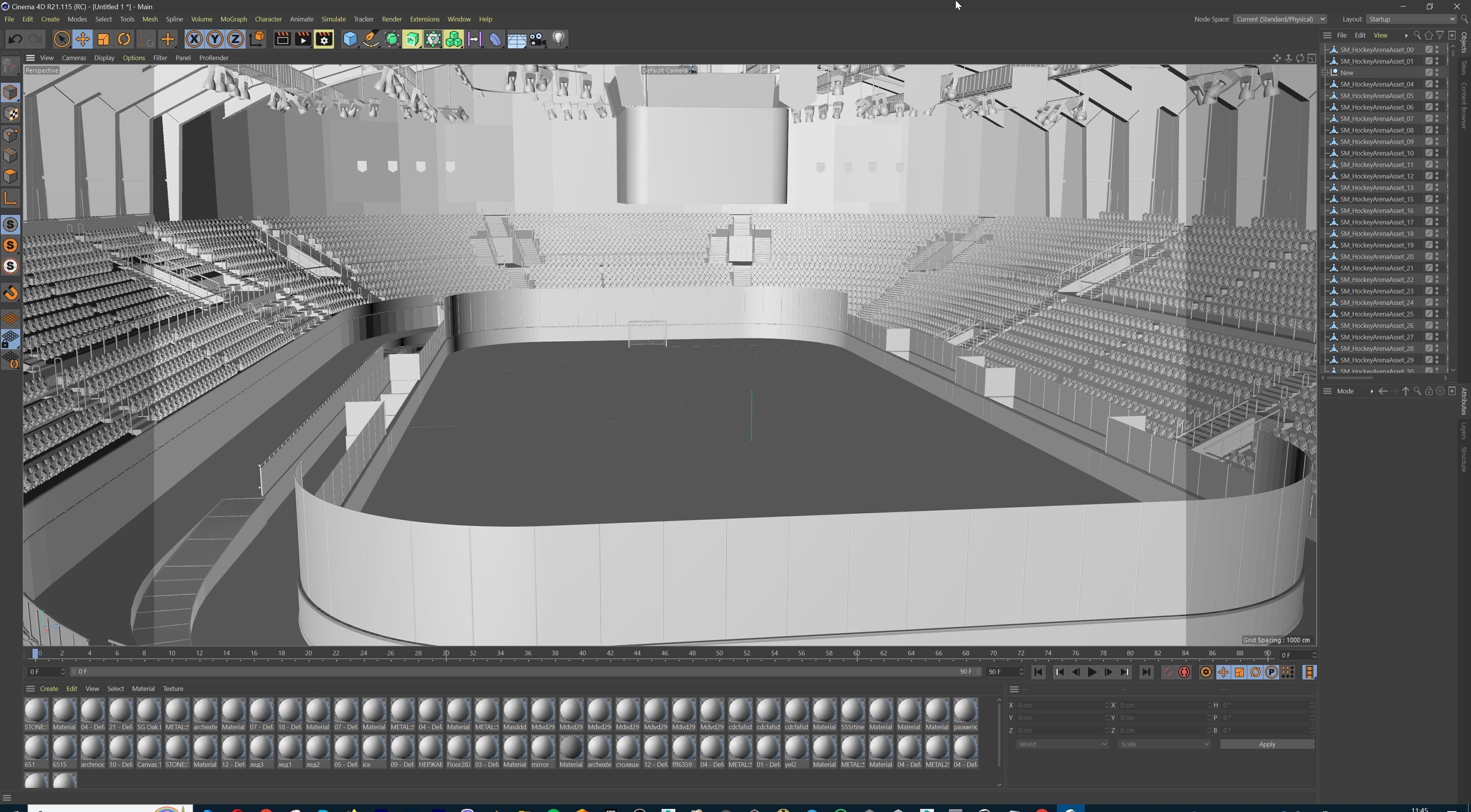Select the Move tool
This screenshot has width=1471, height=812.
82,39
